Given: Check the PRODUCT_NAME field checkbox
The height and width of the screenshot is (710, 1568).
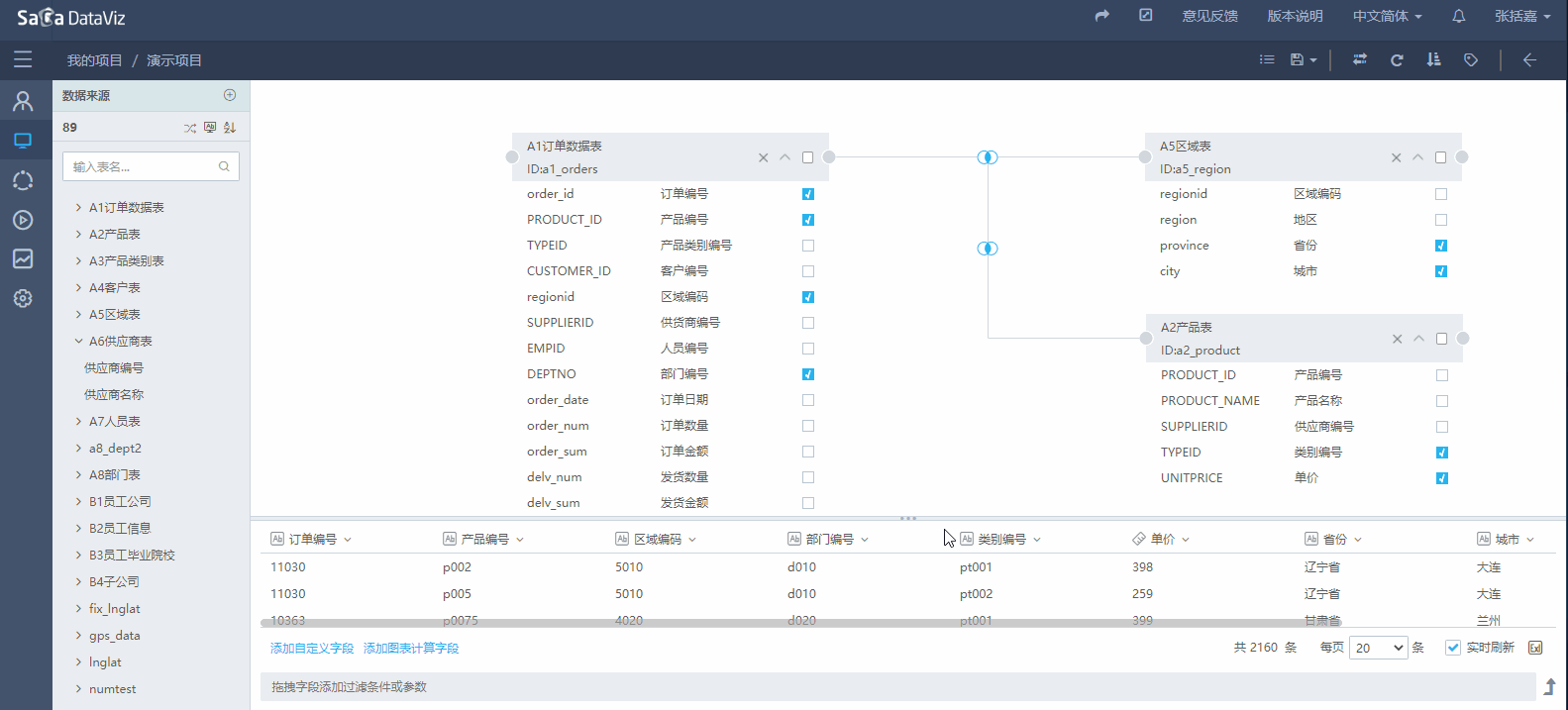Looking at the screenshot, I should click(x=1442, y=401).
